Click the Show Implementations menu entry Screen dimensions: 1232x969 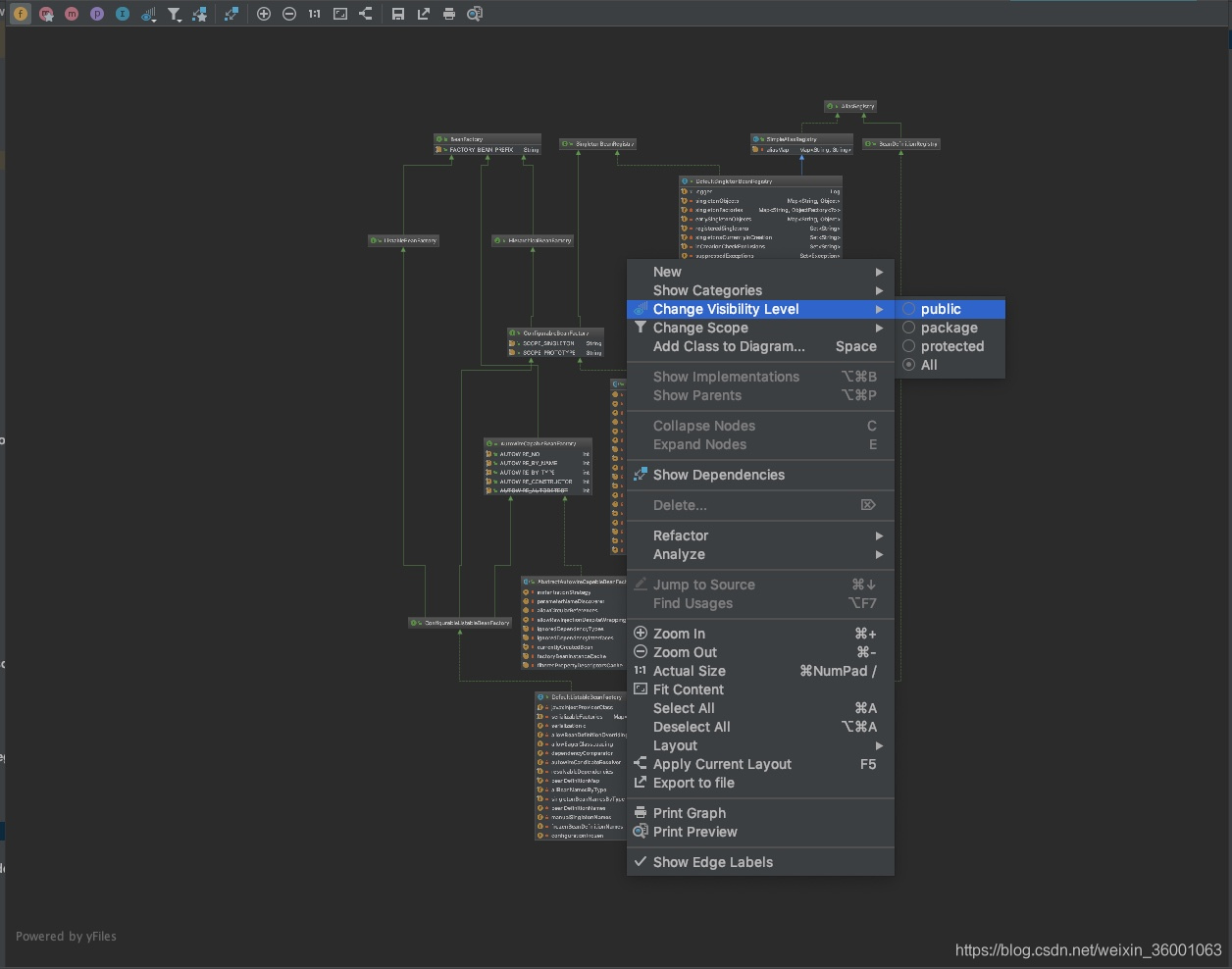pyautogui.click(x=760, y=377)
